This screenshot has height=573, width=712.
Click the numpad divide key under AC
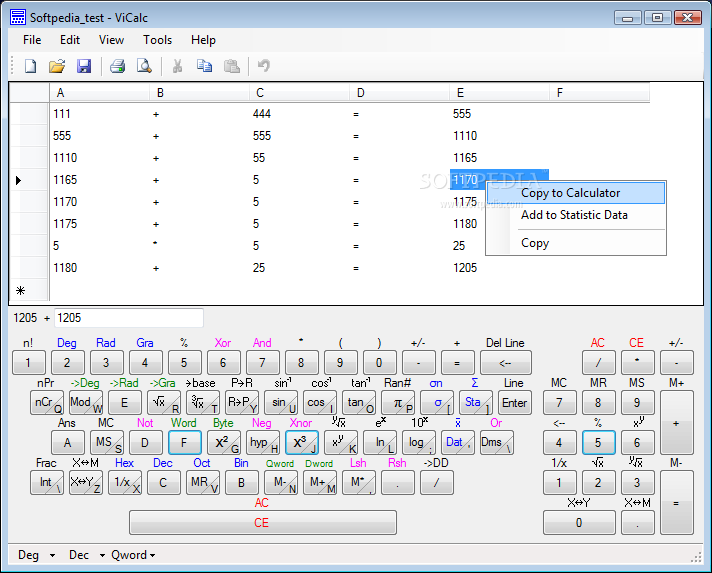599,363
